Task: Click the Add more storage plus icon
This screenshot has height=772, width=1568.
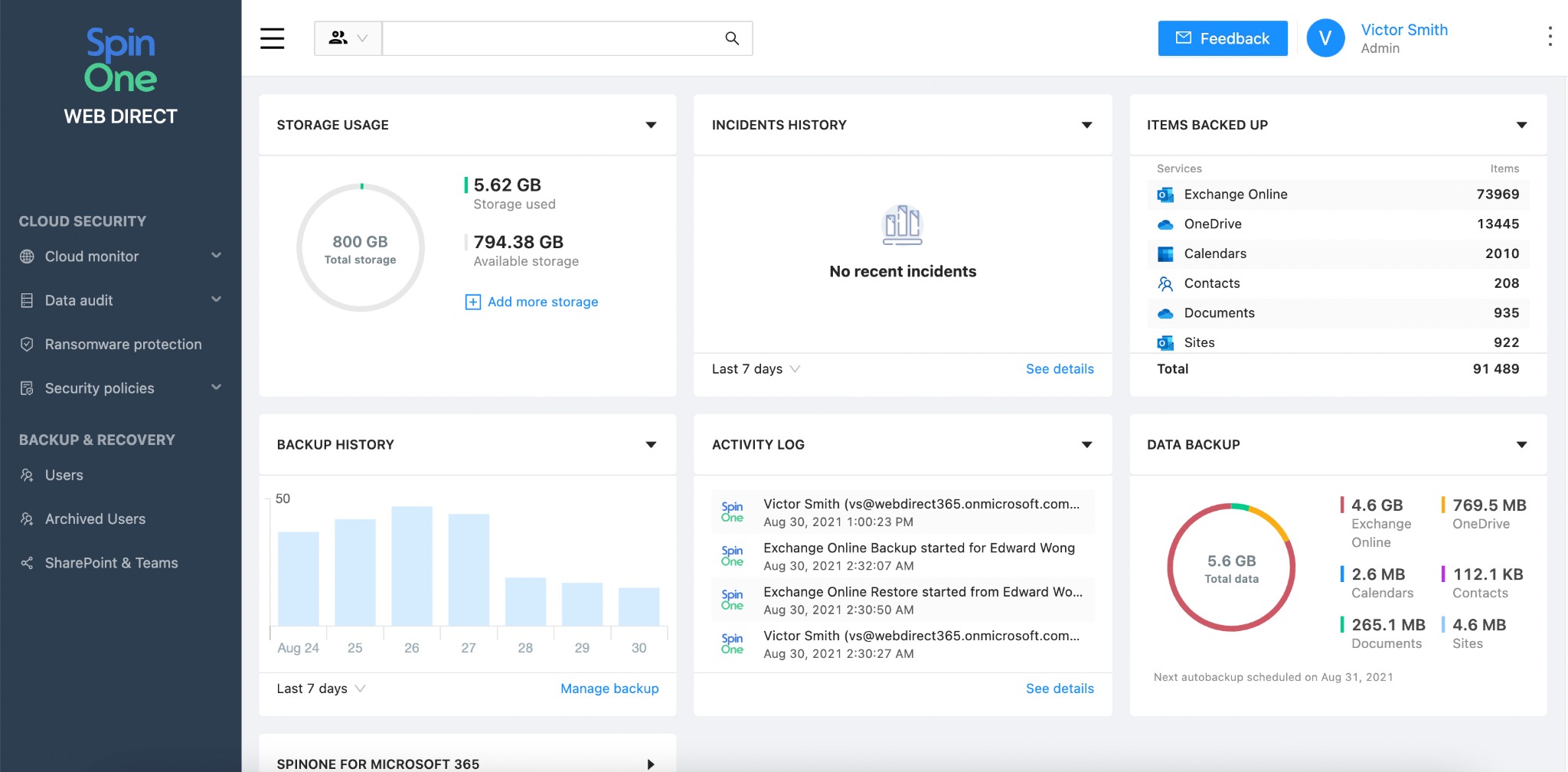Action: (x=473, y=302)
